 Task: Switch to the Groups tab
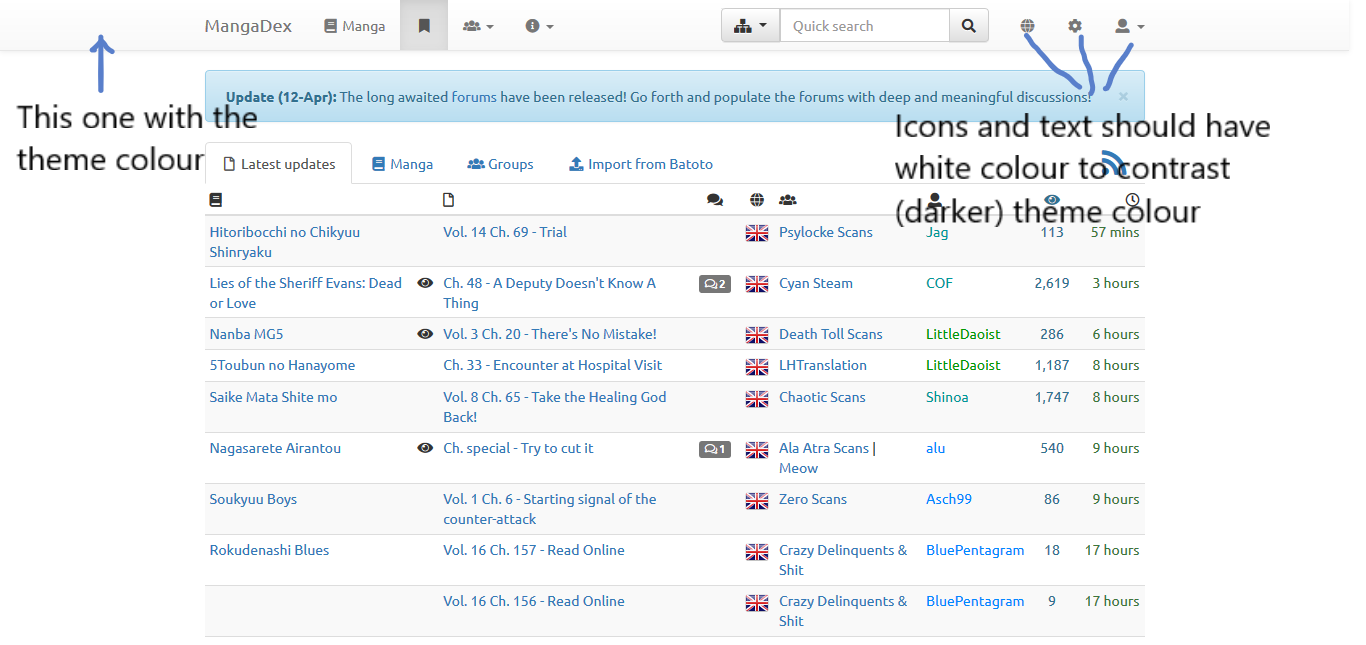500,164
